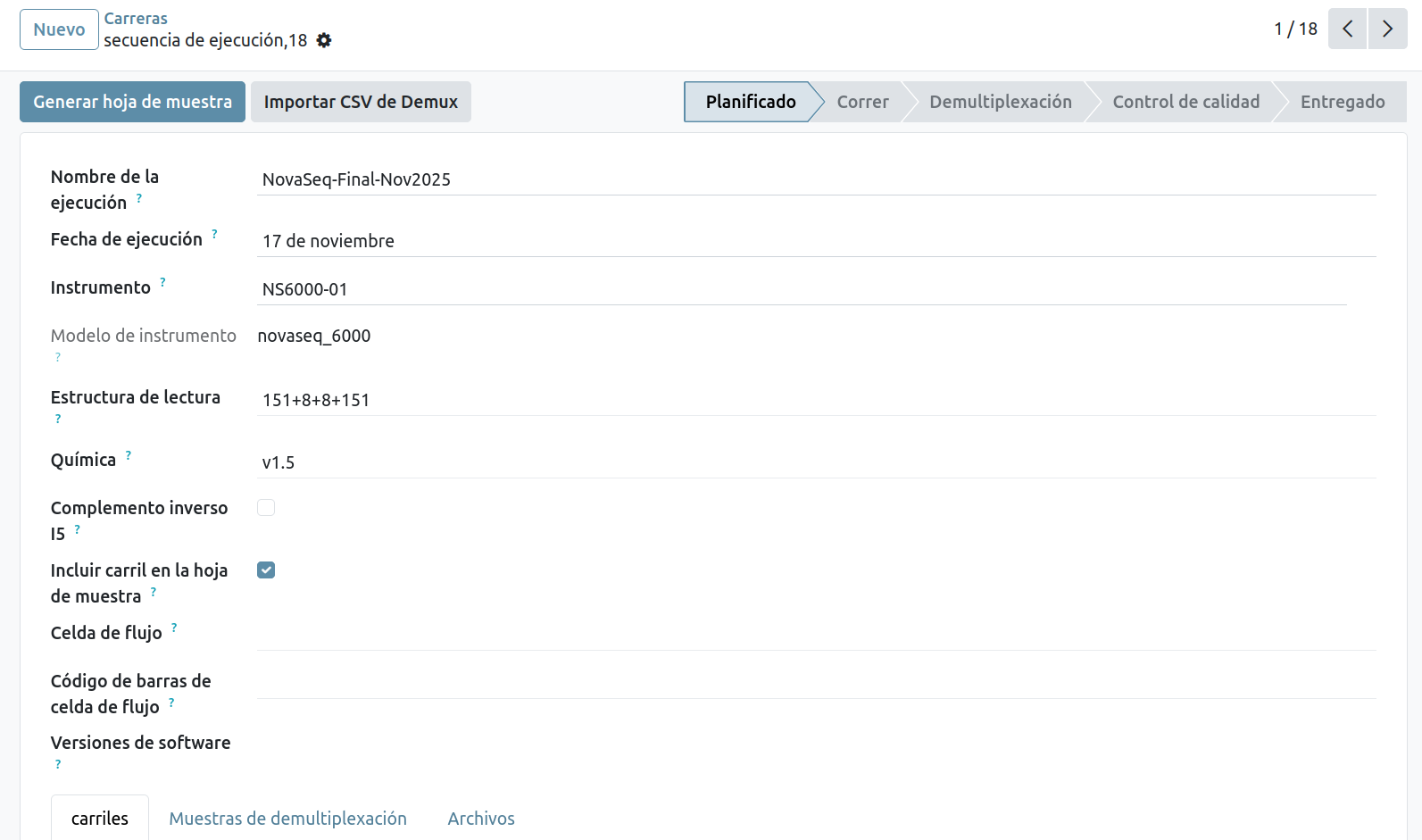
Task: Open the Celda de flujo selection field
Action: [815, 635]
